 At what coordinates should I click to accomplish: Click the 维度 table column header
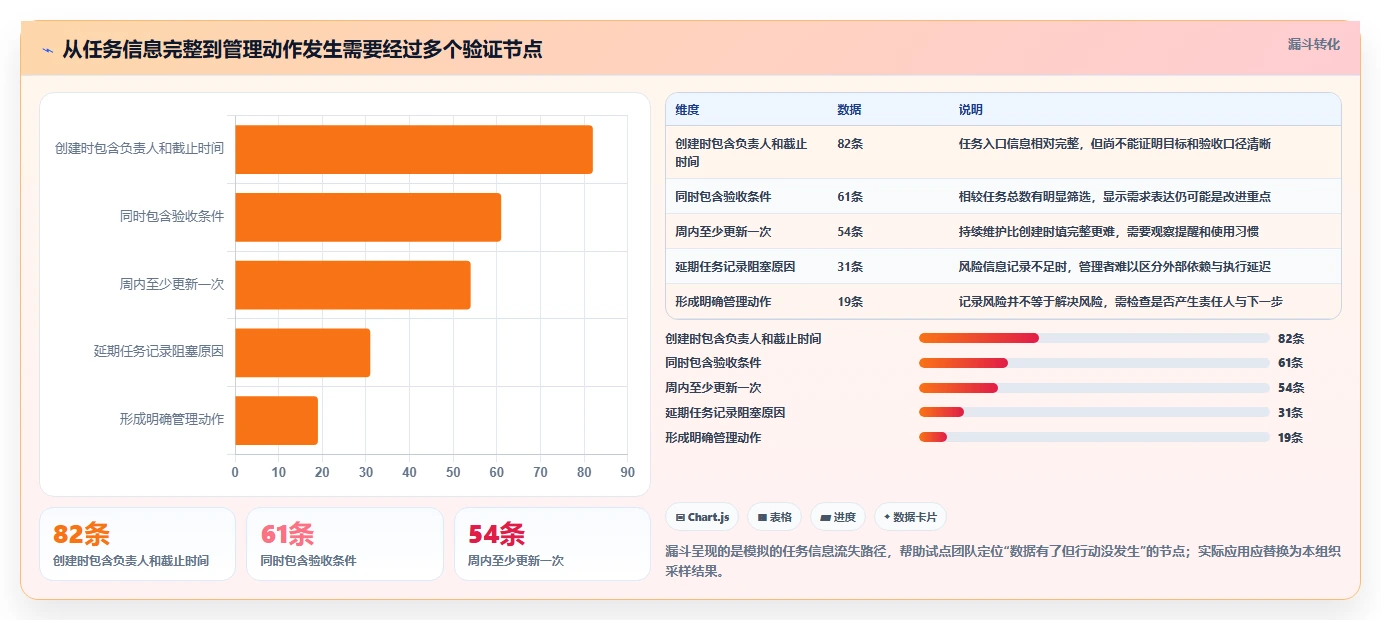687,110
